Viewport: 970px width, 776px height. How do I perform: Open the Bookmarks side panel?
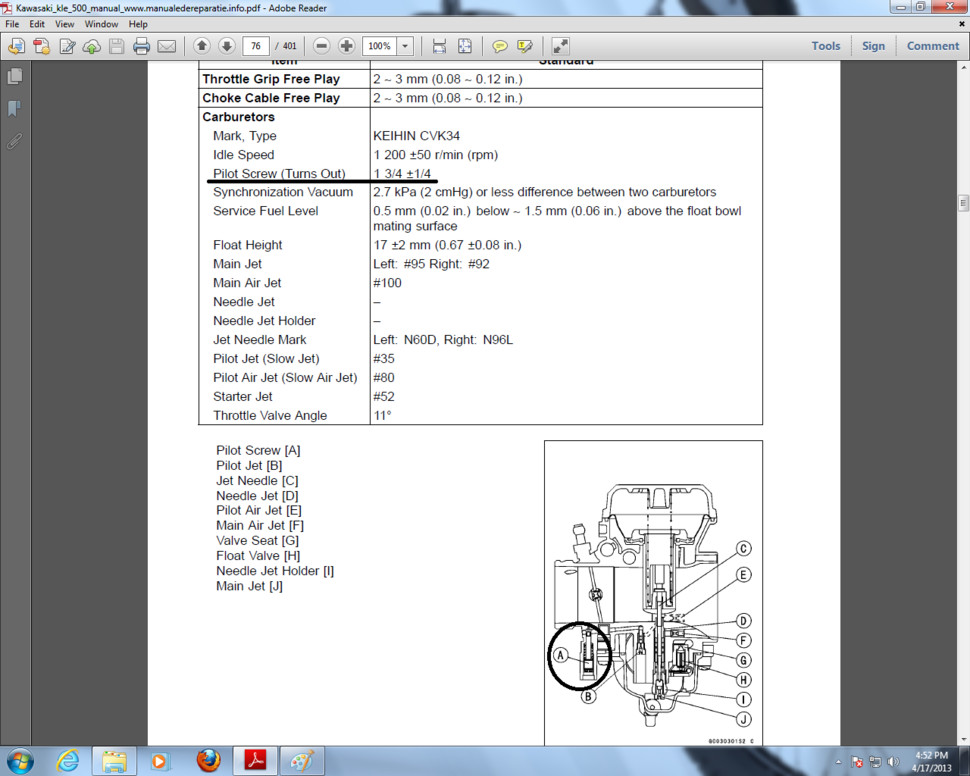pos(14,109)
